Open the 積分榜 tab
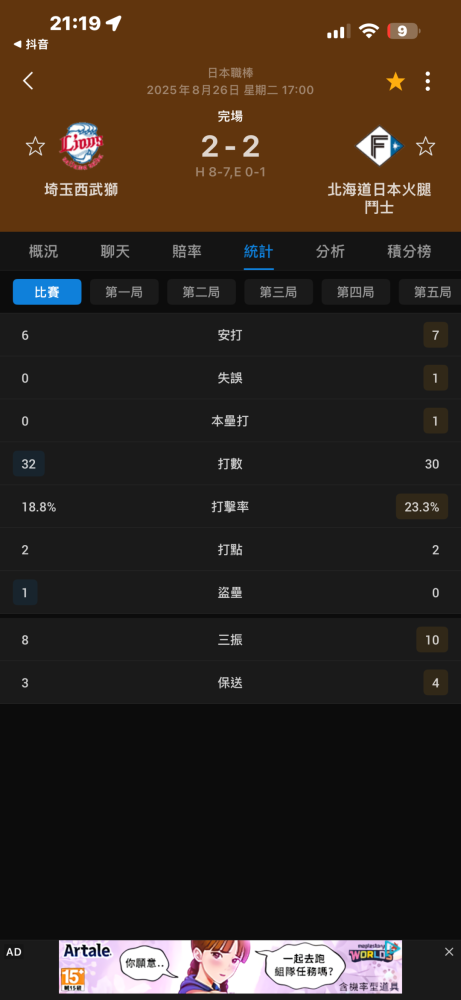Image resolution: width=461 pixels, height=1000 pixels. coord(409,251)
